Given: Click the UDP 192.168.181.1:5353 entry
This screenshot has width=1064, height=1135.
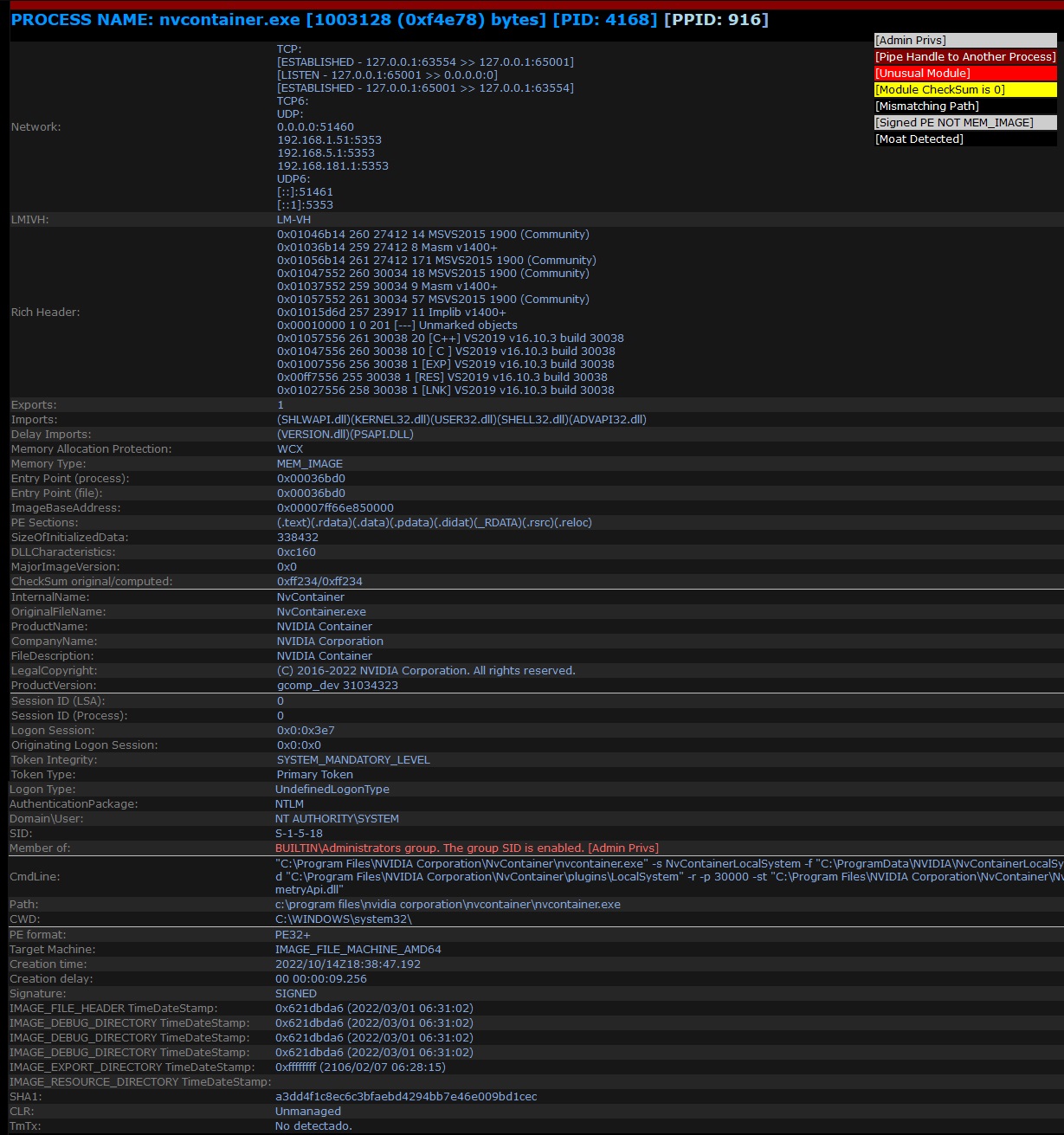Looking at the screenshot, I should tap(332, 166).
